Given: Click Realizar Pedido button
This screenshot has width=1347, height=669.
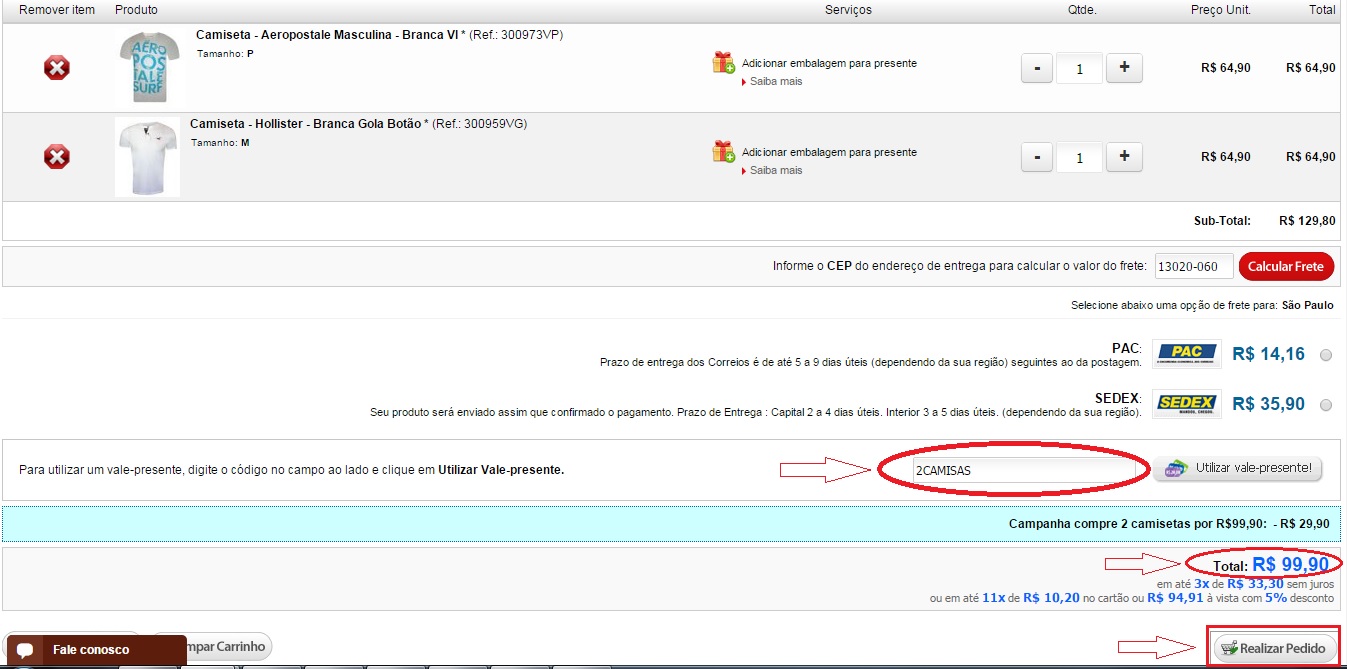Looking at the screenshot, I should coord(1274,648).
